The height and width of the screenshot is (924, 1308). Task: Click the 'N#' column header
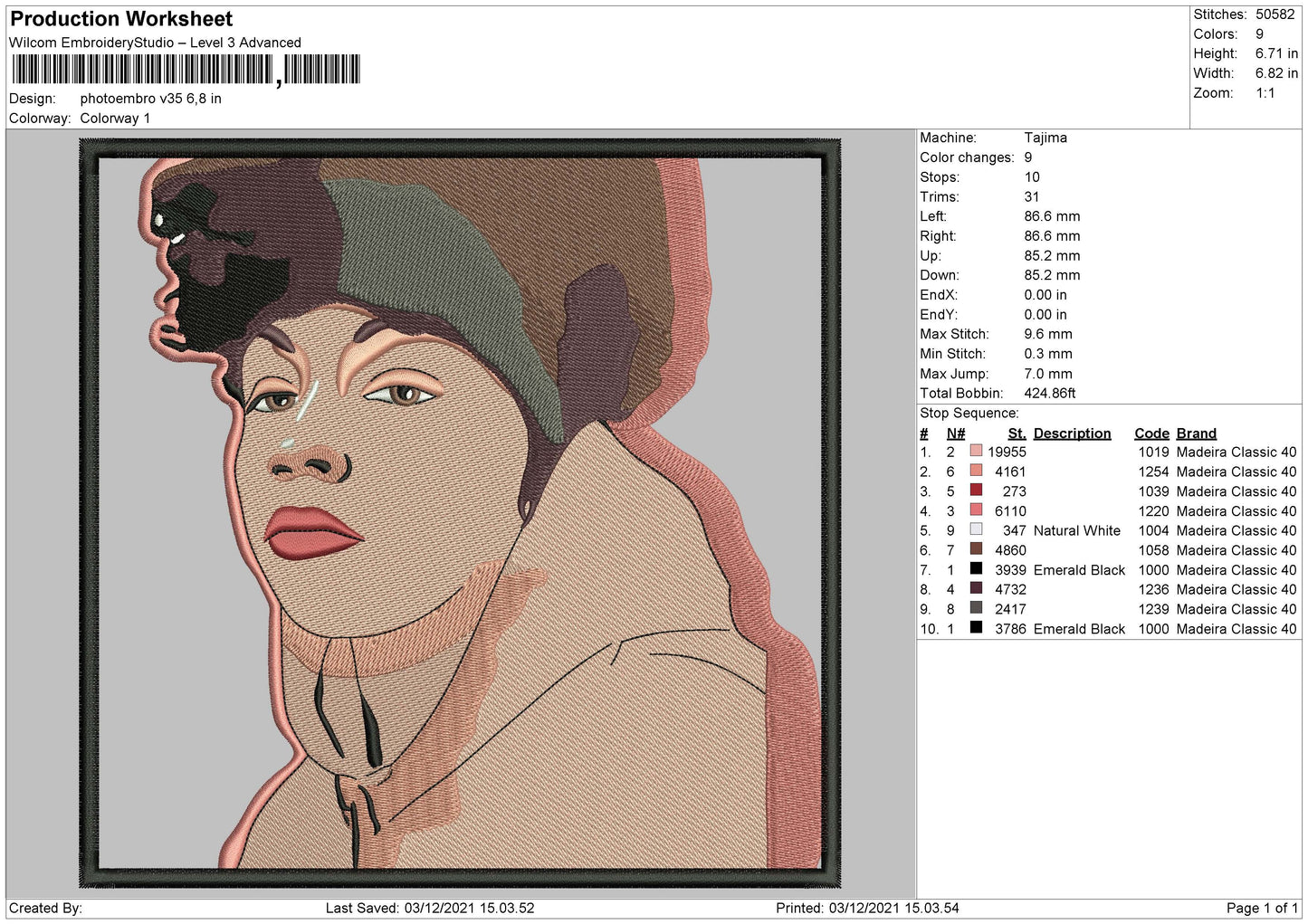tap(956, 433)
